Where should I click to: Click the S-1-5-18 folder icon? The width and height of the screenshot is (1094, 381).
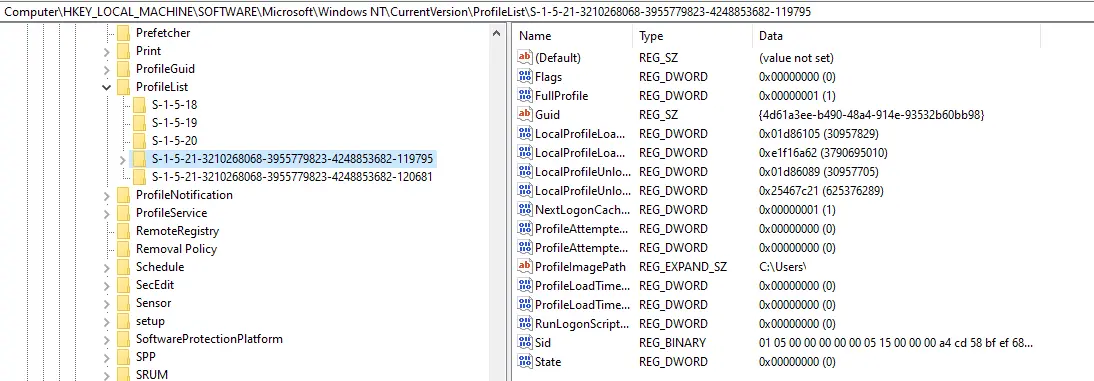(140, 105)
